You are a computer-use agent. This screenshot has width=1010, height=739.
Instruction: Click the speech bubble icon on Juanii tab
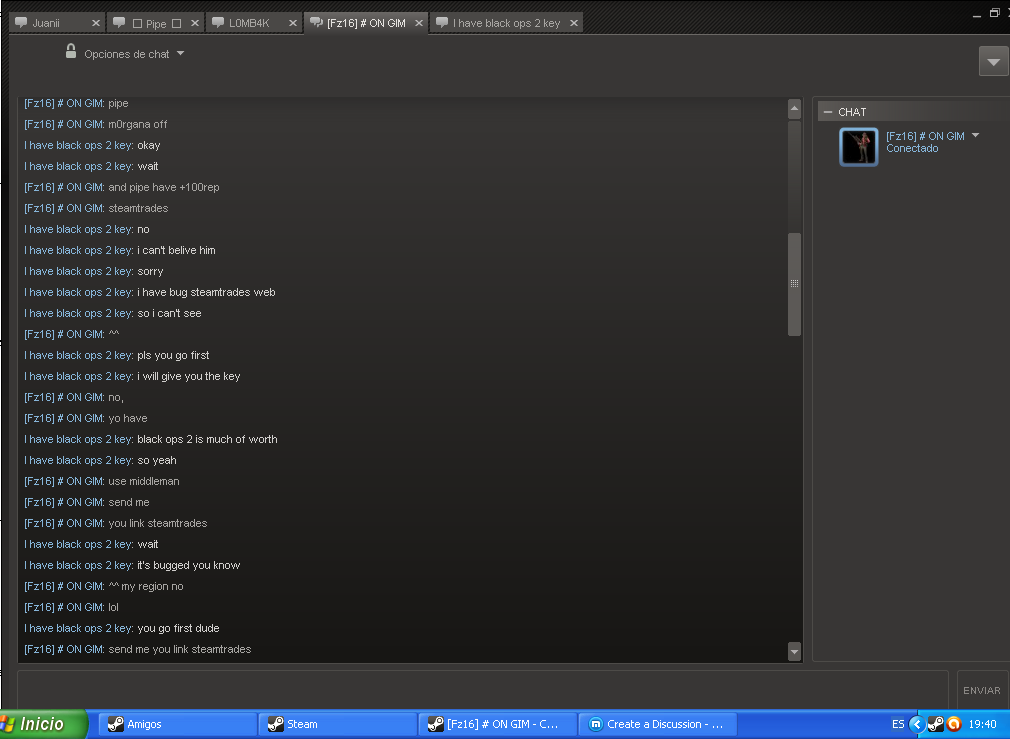(21, 23)
